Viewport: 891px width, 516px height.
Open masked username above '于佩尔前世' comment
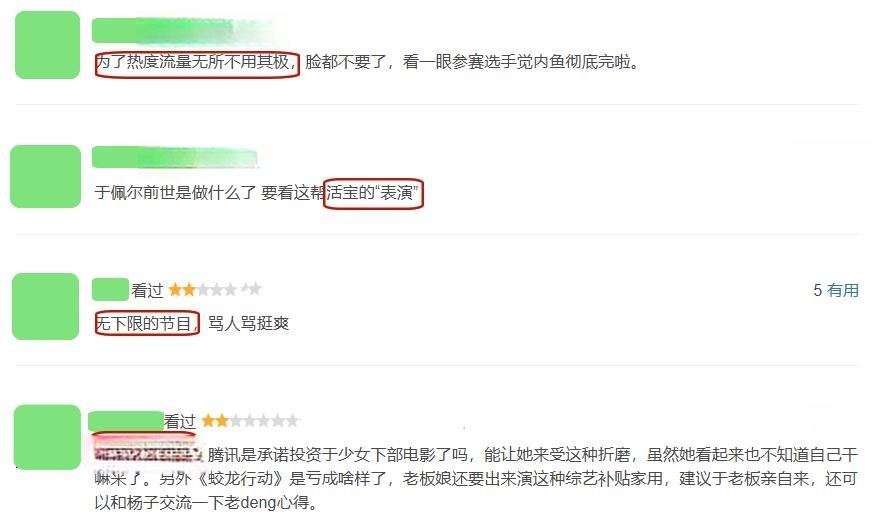coord(175,157)
